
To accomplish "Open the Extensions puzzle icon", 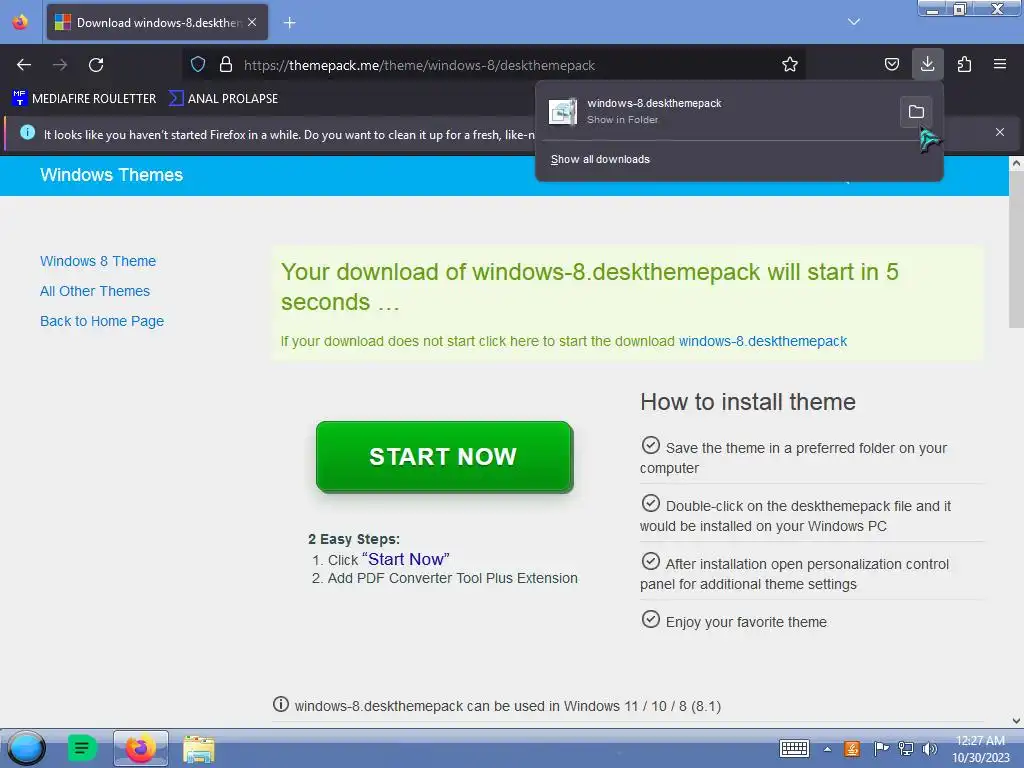I will (x=964, y=65).
